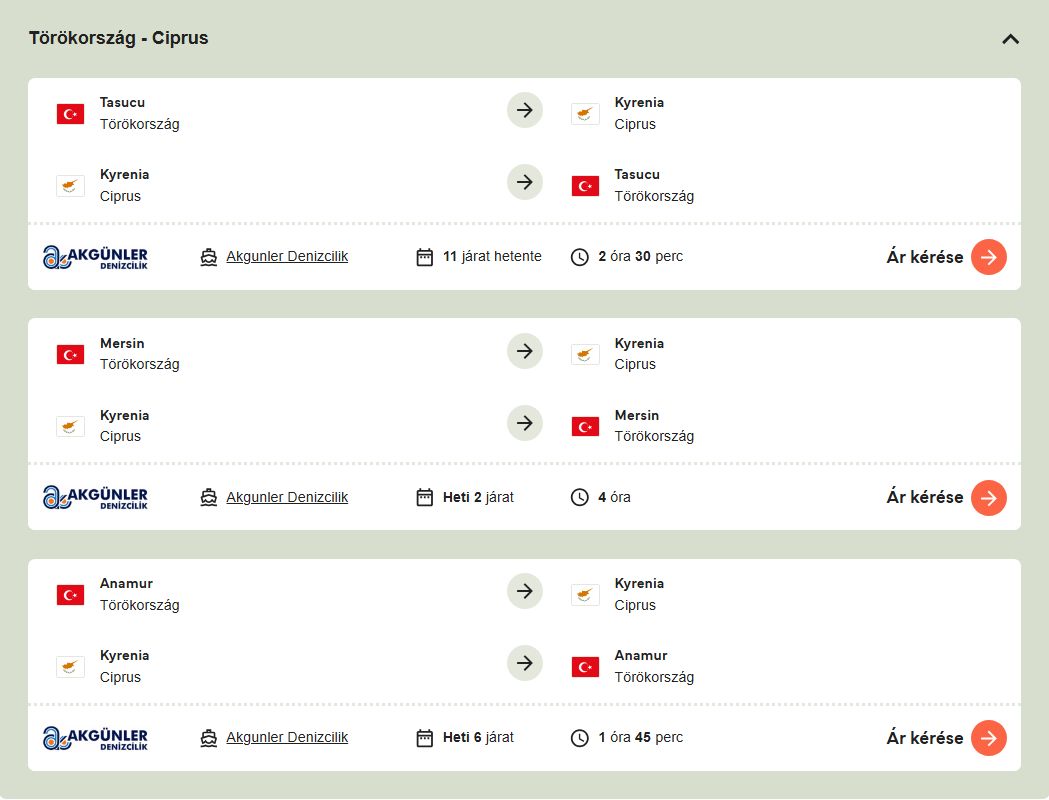This screenshot has height=800, width=1049.
Task: Click clock icon next to 4 óra
Action: [x=580, y=497]
